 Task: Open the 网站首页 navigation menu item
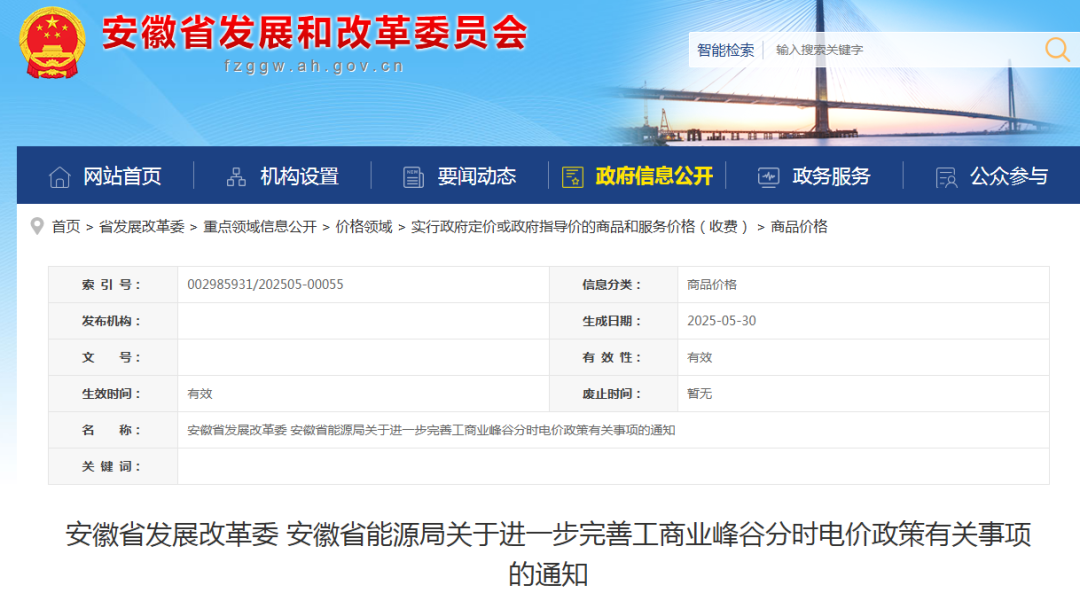122,177
